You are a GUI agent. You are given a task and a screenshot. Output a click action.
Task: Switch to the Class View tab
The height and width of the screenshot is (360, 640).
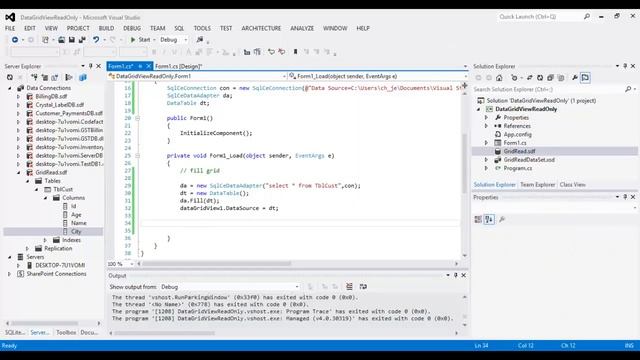[x=572, y=185]
